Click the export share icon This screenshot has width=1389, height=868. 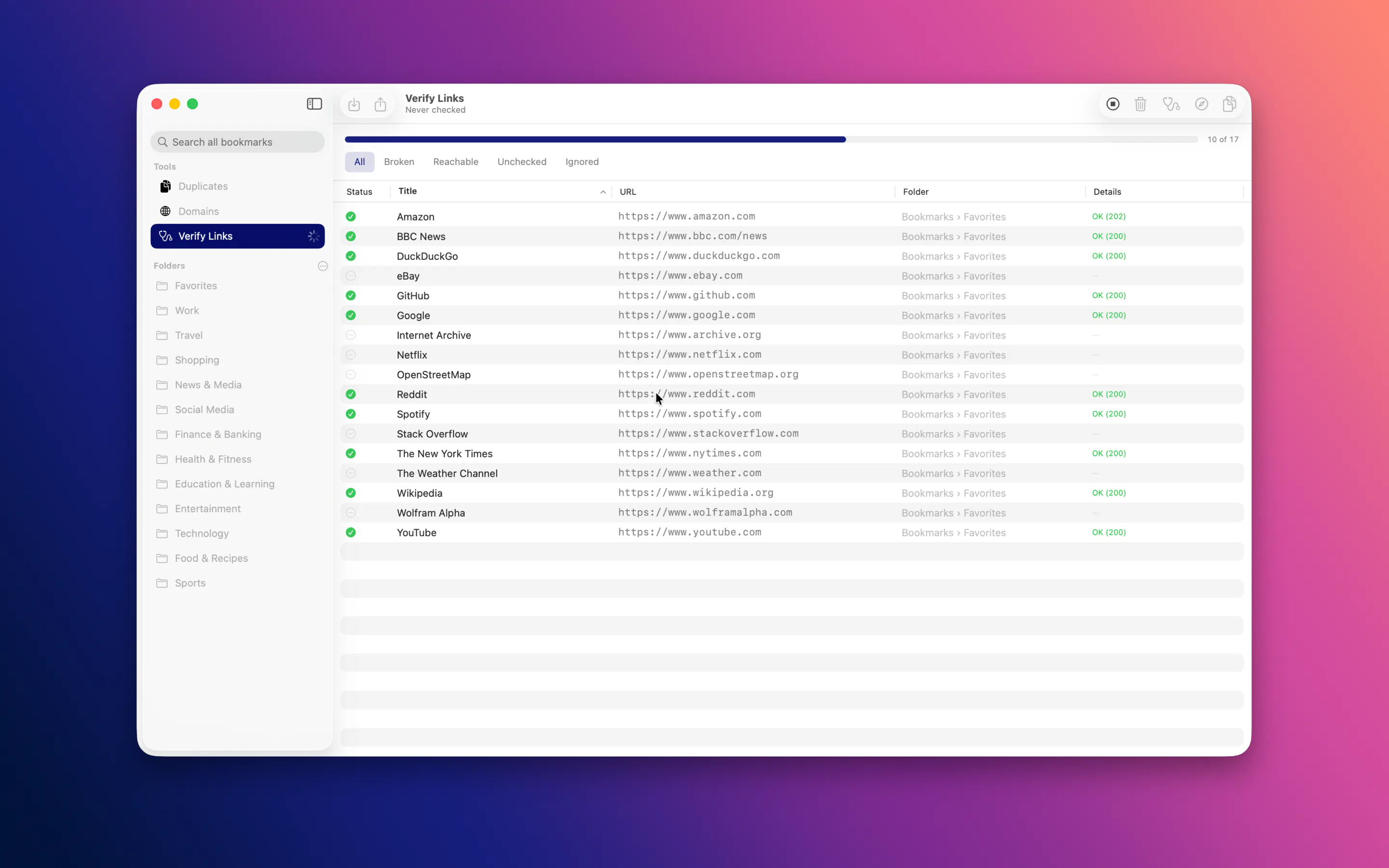pyautogui.click(x=380, y=105)
